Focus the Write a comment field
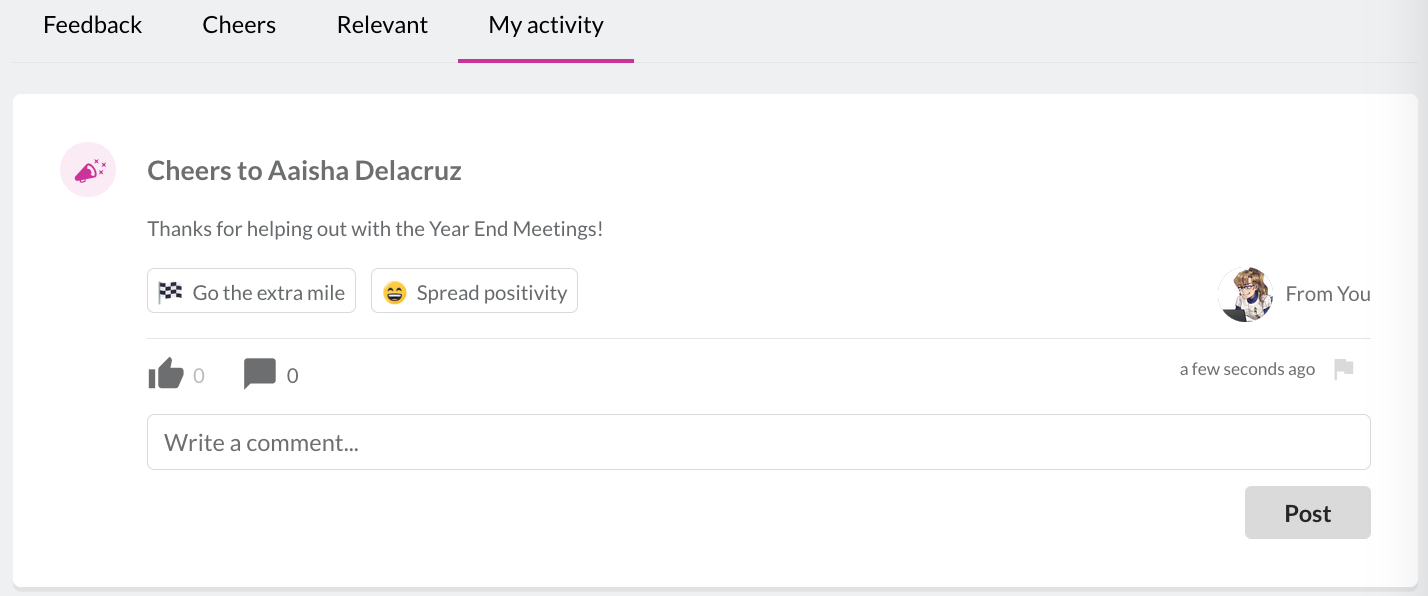This screenshot has width=1428, height=596. click(758, 442)
